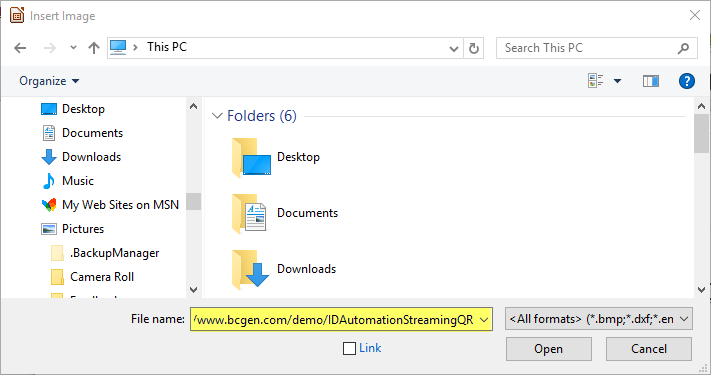
Task: Close the Insert Image dialog
Action: 695,15
